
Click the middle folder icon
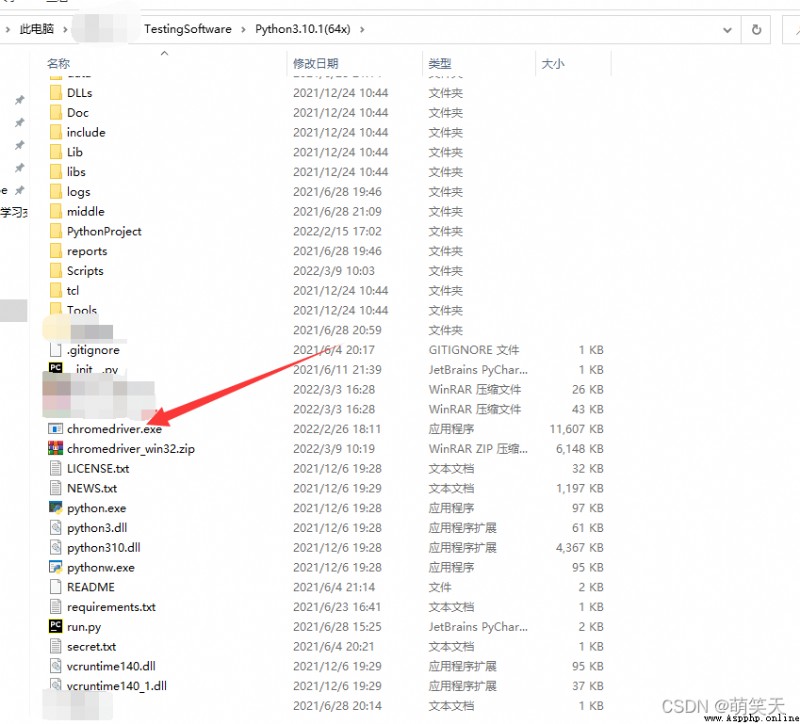click(56, 211)
